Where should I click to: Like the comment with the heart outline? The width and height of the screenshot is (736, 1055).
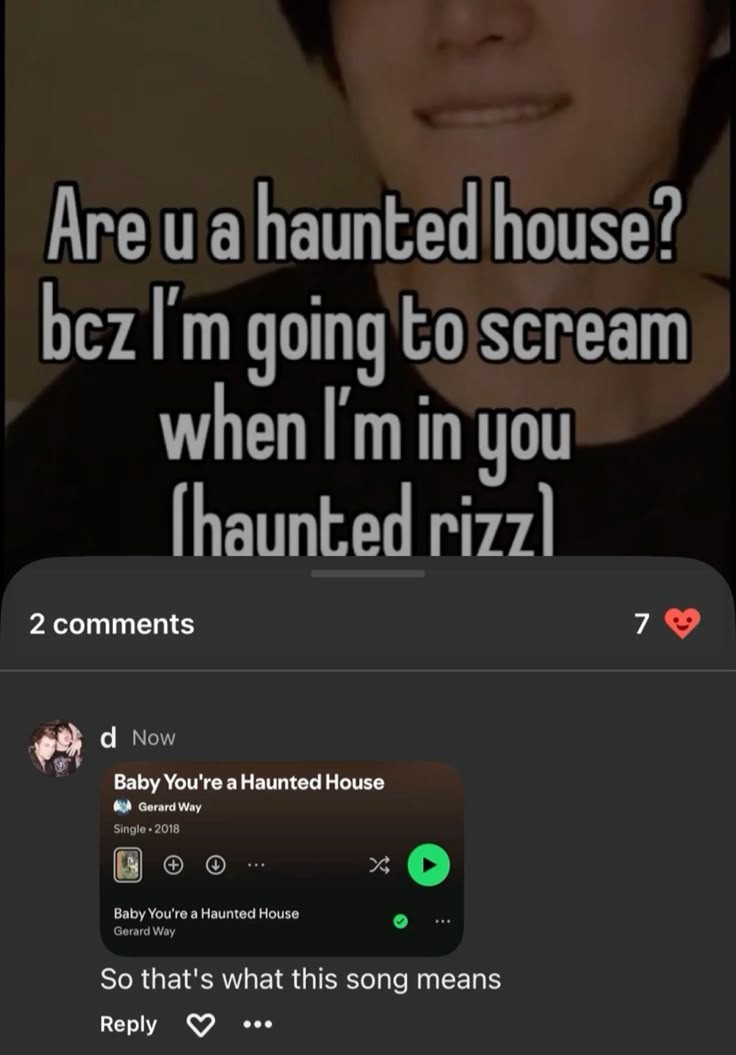(200, 1025)
